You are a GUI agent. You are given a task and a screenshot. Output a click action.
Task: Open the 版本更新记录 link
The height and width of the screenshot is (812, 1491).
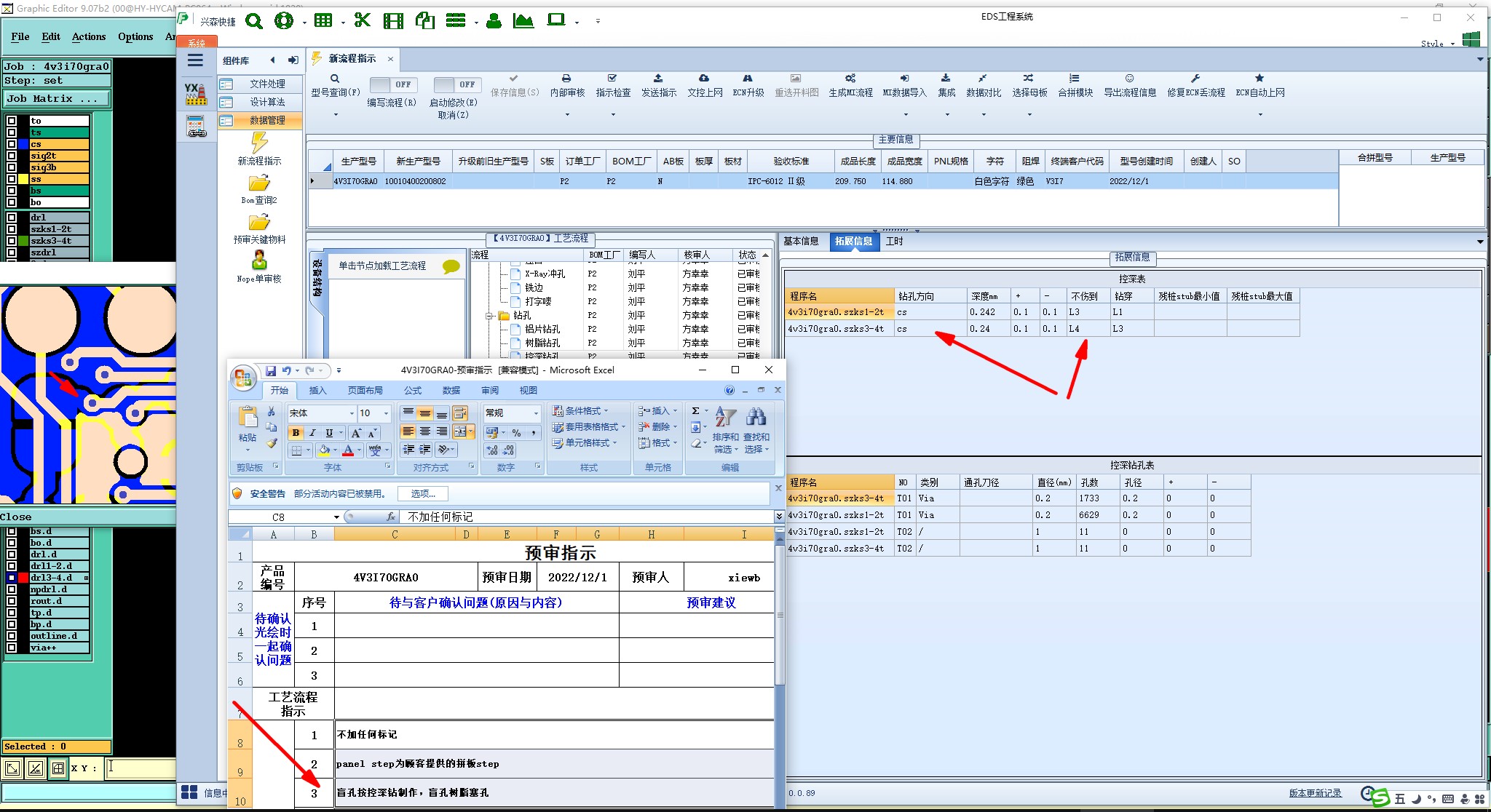coord(1315,793)
